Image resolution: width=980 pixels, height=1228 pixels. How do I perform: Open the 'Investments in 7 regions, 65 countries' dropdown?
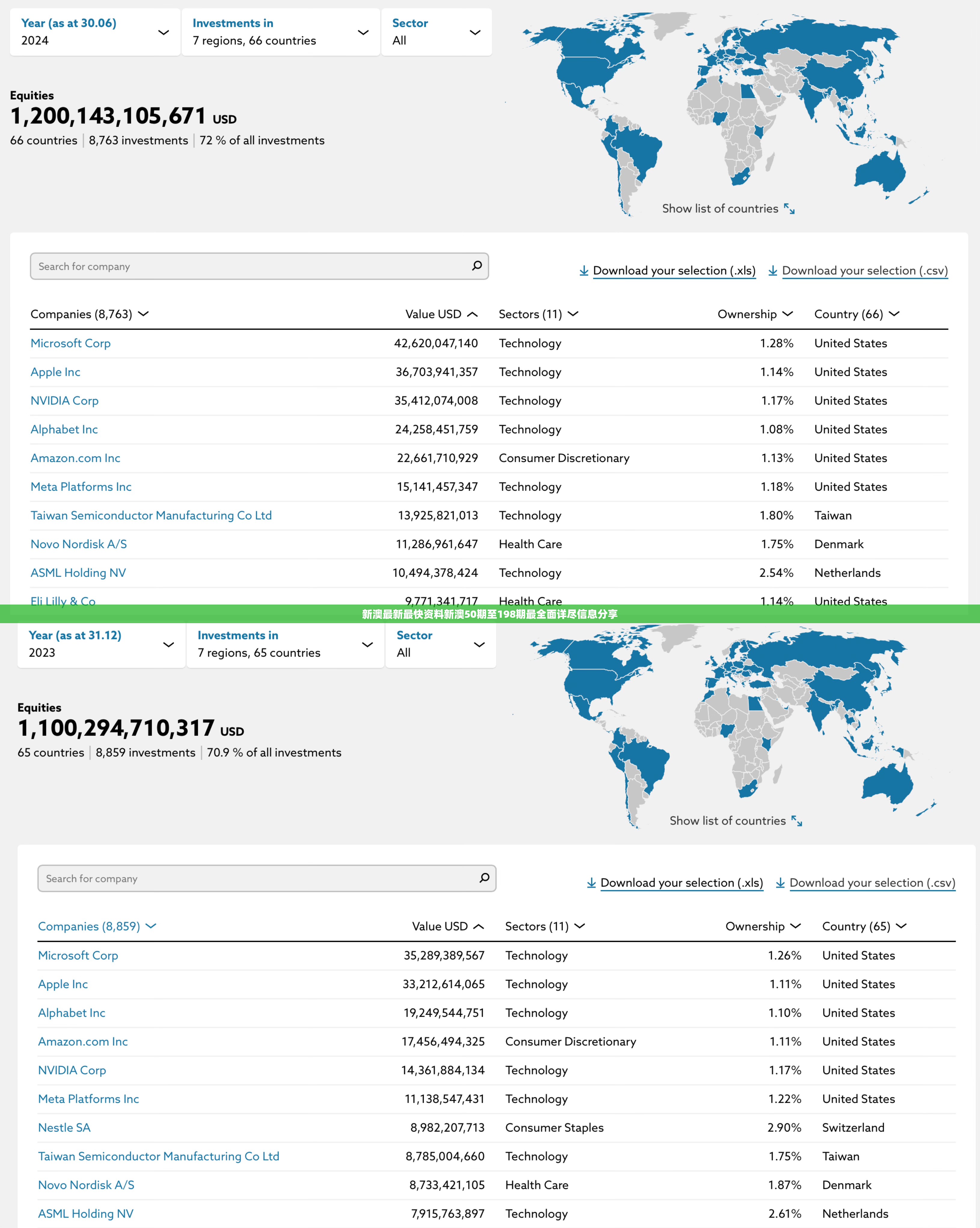[285, 644]
